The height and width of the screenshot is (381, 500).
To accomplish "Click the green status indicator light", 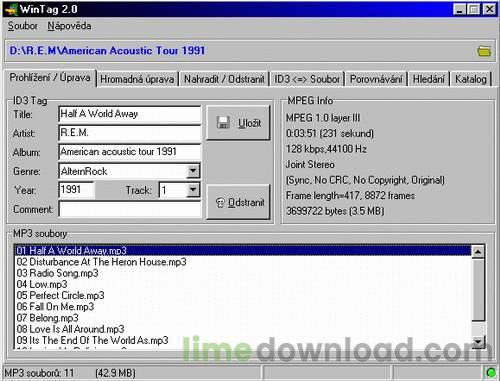I will (491, 372).
